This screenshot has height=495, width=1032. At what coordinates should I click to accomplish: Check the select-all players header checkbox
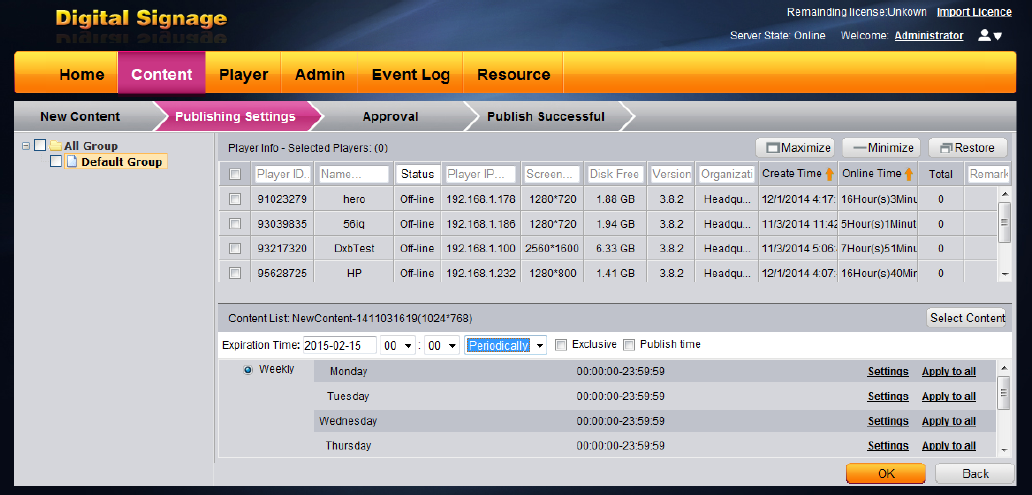tap(234, 174)
